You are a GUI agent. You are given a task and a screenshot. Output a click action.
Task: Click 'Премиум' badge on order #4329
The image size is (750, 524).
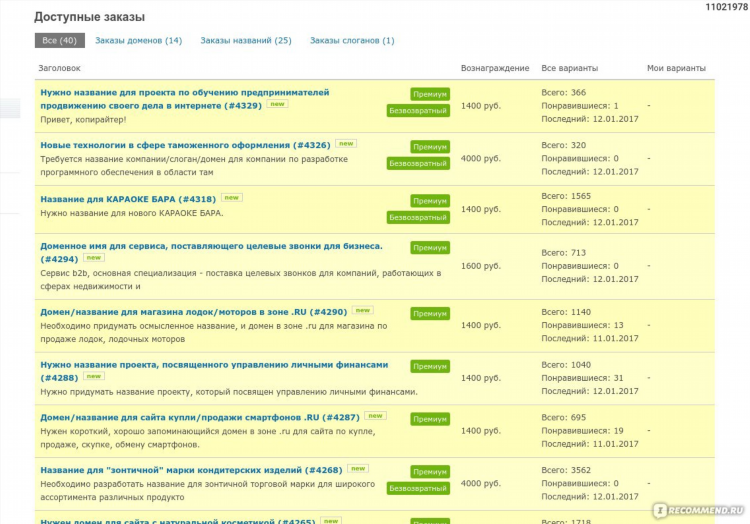coord(430,94)
